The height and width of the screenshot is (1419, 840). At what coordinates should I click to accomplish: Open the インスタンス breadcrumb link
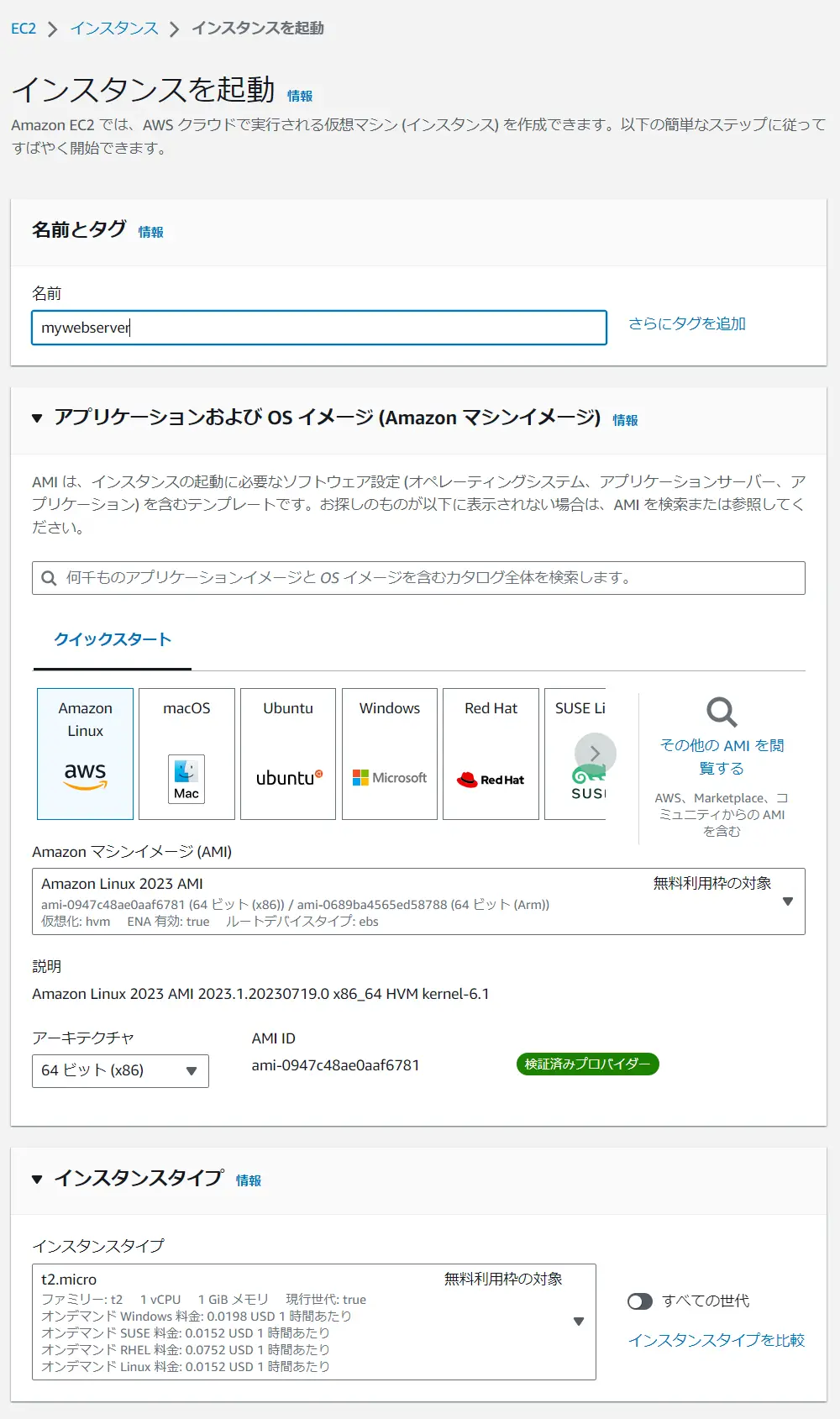coord(114,29)
